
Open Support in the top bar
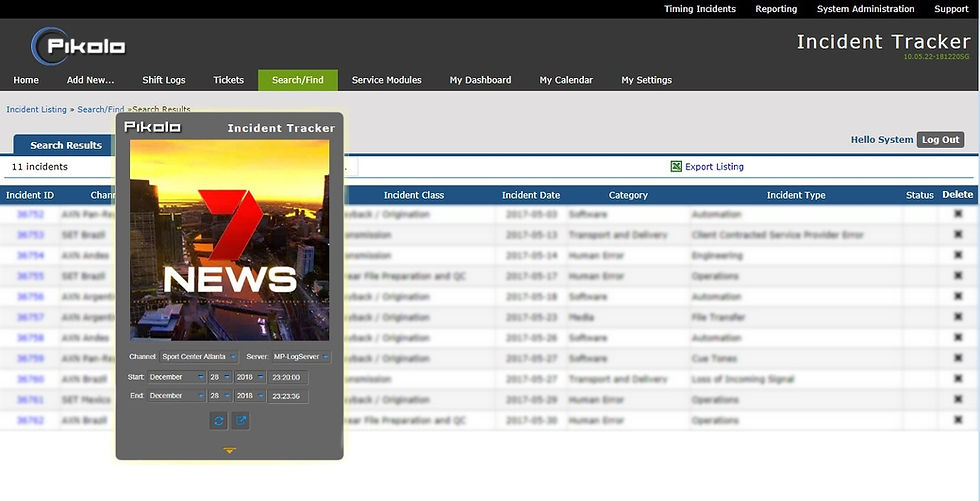pos(951,9)
